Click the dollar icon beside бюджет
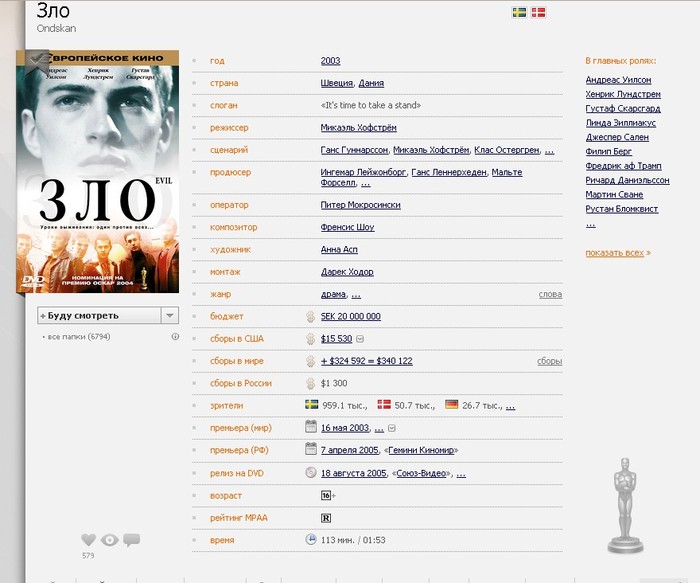 (x=310, y=316)
